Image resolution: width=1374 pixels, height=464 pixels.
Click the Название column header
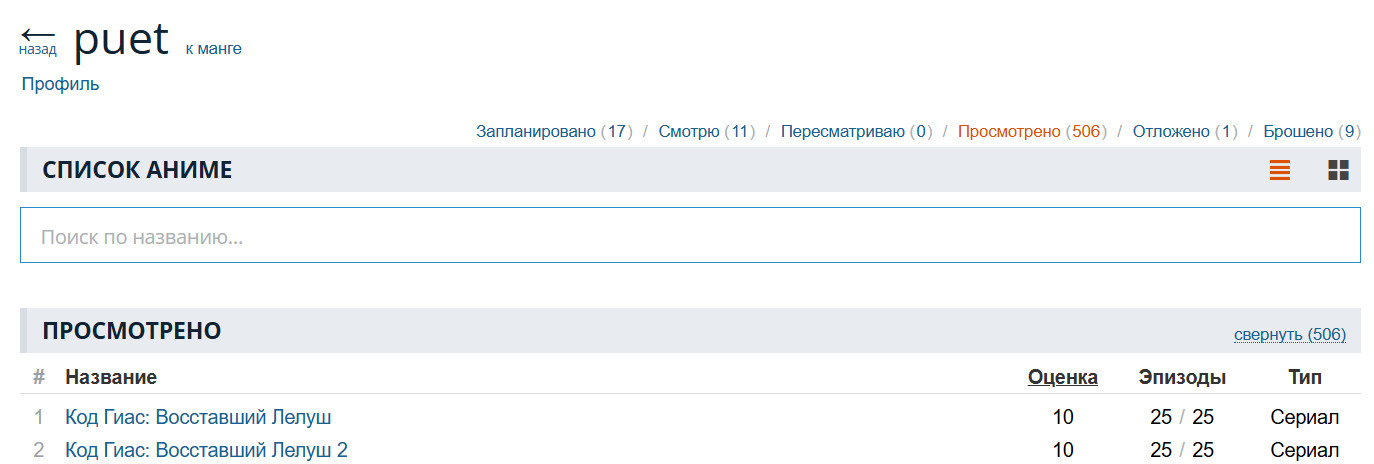coord(111,377)
